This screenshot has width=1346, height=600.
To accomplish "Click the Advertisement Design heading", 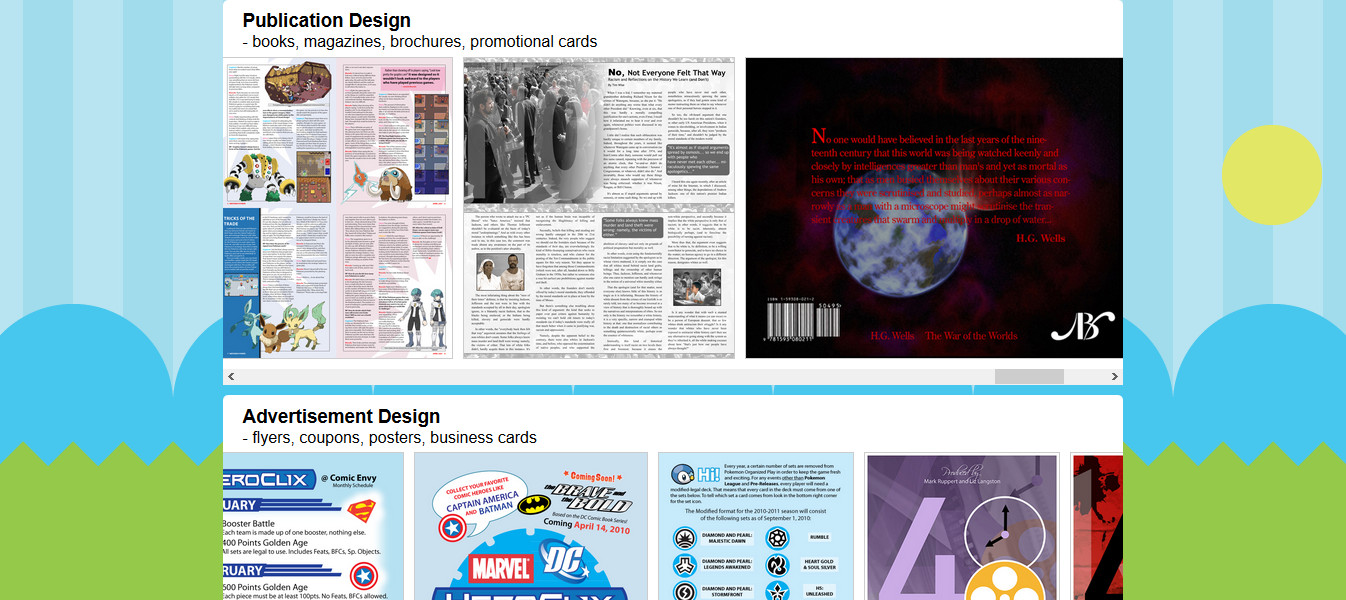I will point(340,416).
